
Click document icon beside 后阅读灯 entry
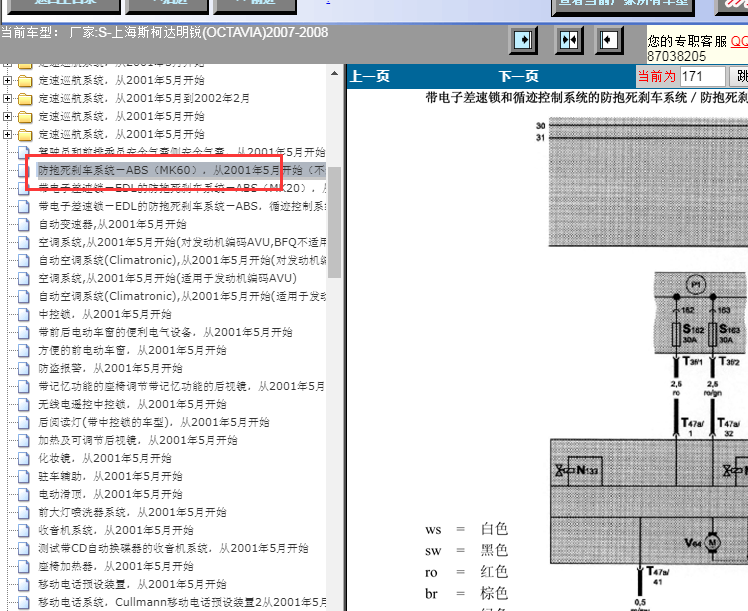(x=23, y=423)
